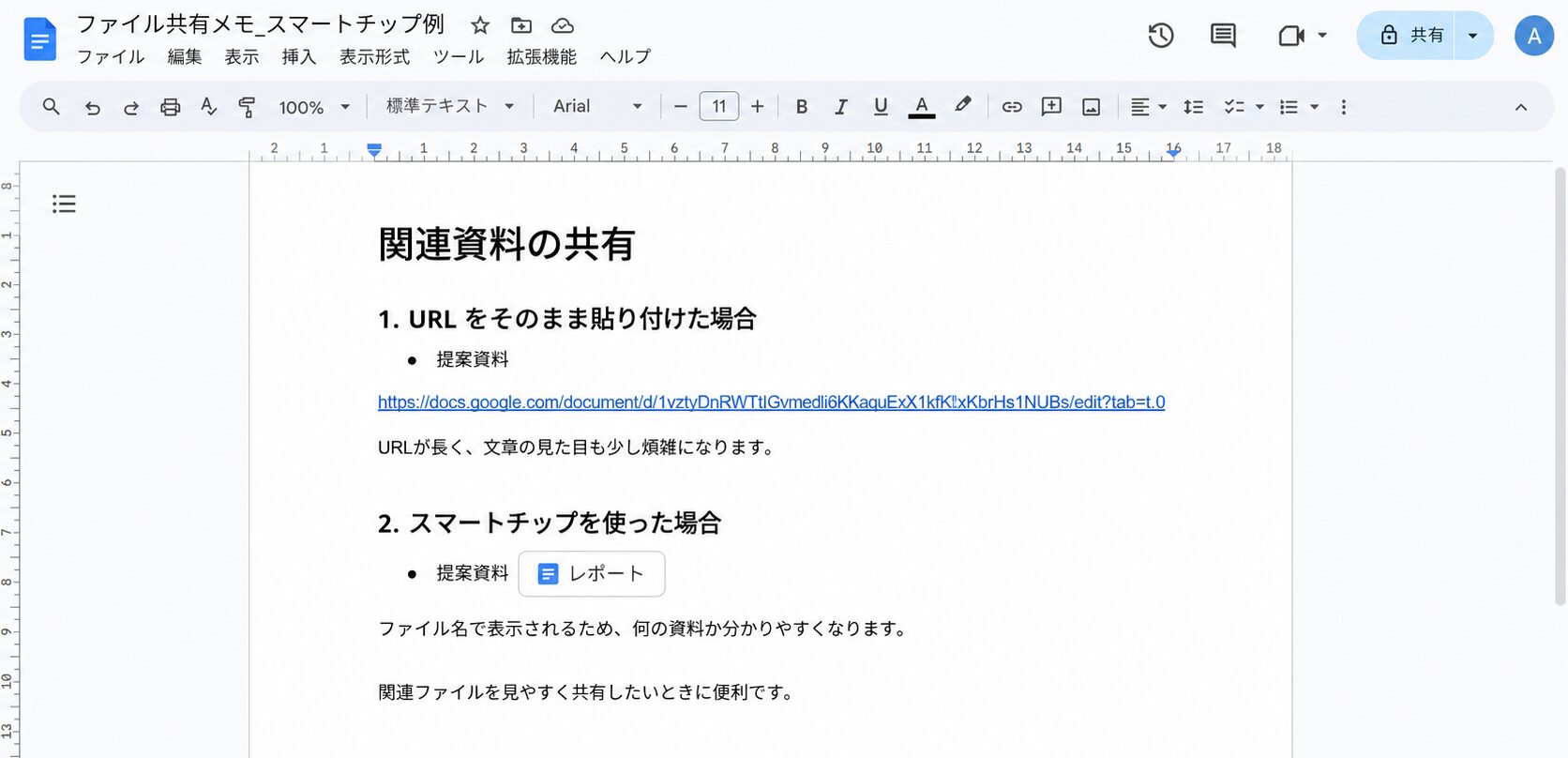The image size is (1568, 758).
Task: Open the comments history icon
Action: (1223, 36)
